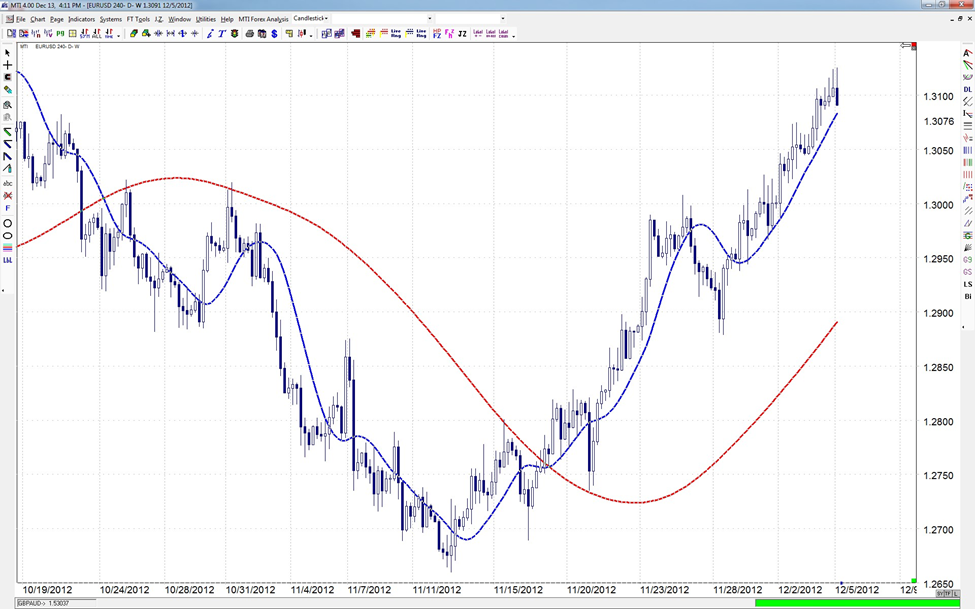
Task: Click the blue T text toolbar icon
Action: (x=222, y=34)
